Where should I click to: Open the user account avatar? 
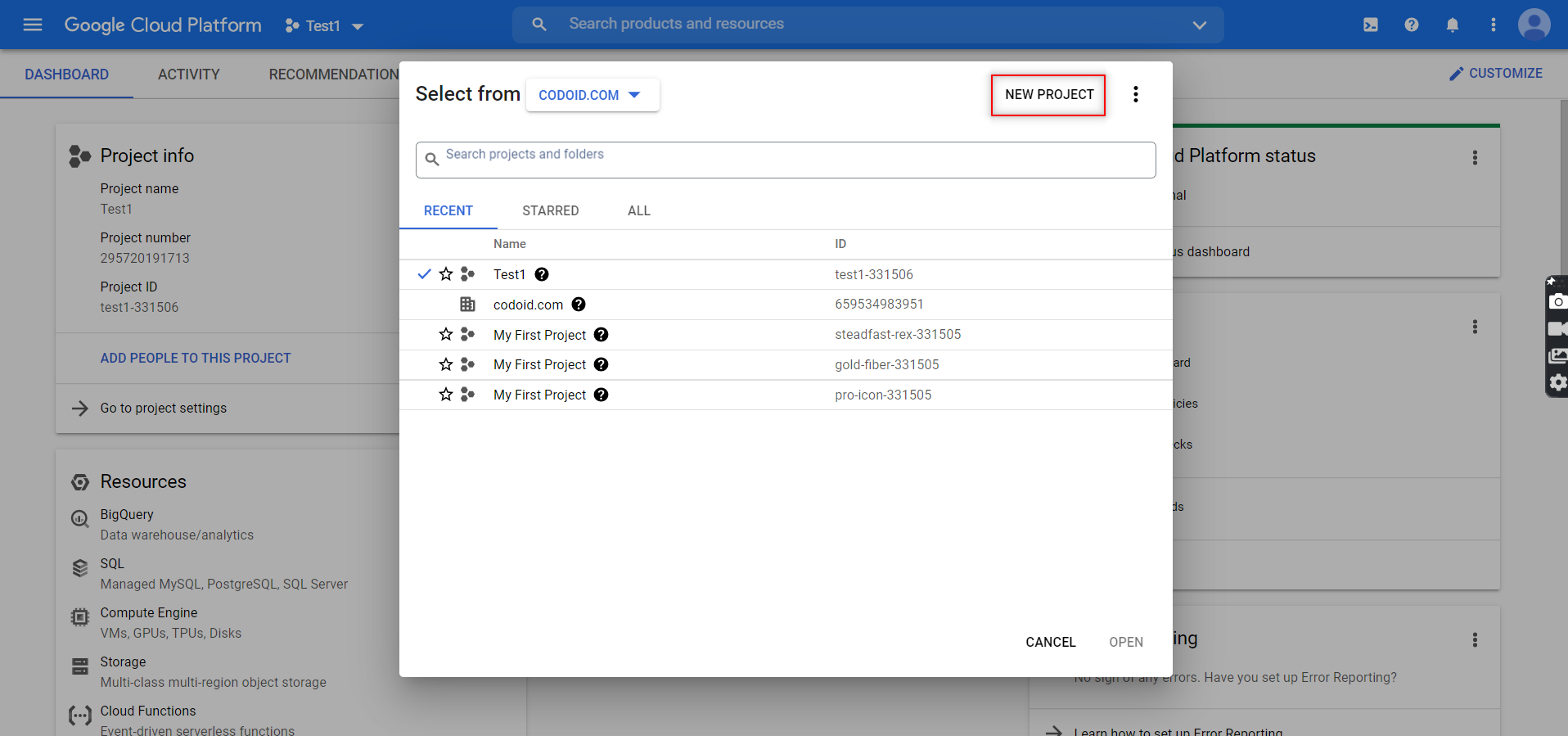pyautogui.click(x=1534, y=25)
